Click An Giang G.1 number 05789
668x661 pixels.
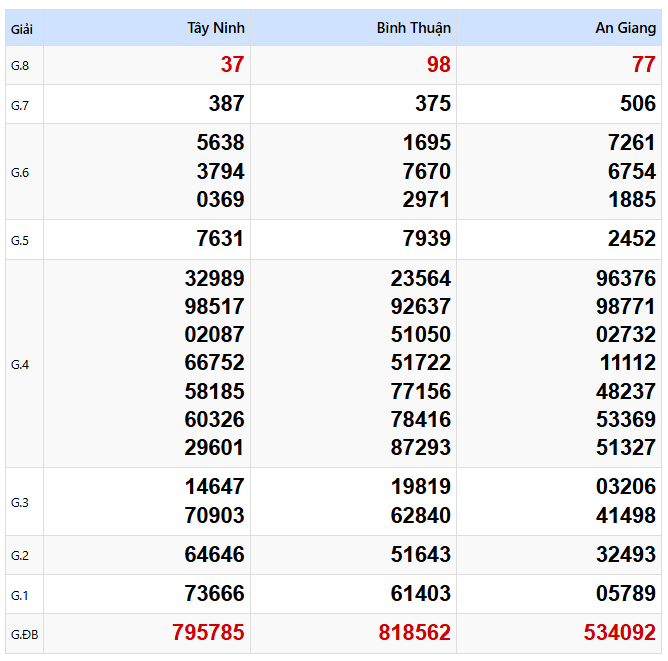[x=626, y=594]
